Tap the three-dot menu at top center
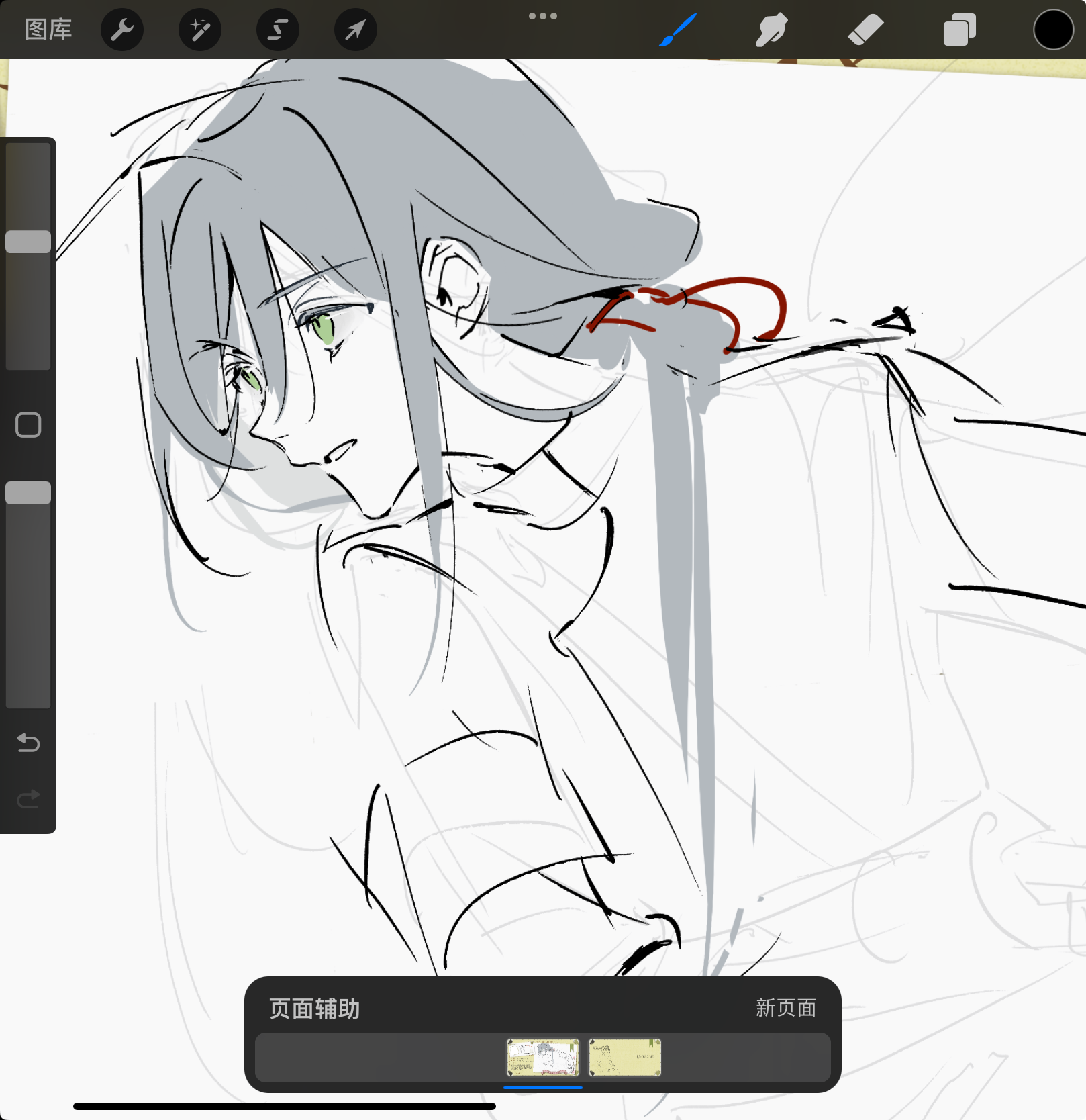The height and width of the screenshot is (1120, 1086). pyautogui.click(x=543, y=16)
